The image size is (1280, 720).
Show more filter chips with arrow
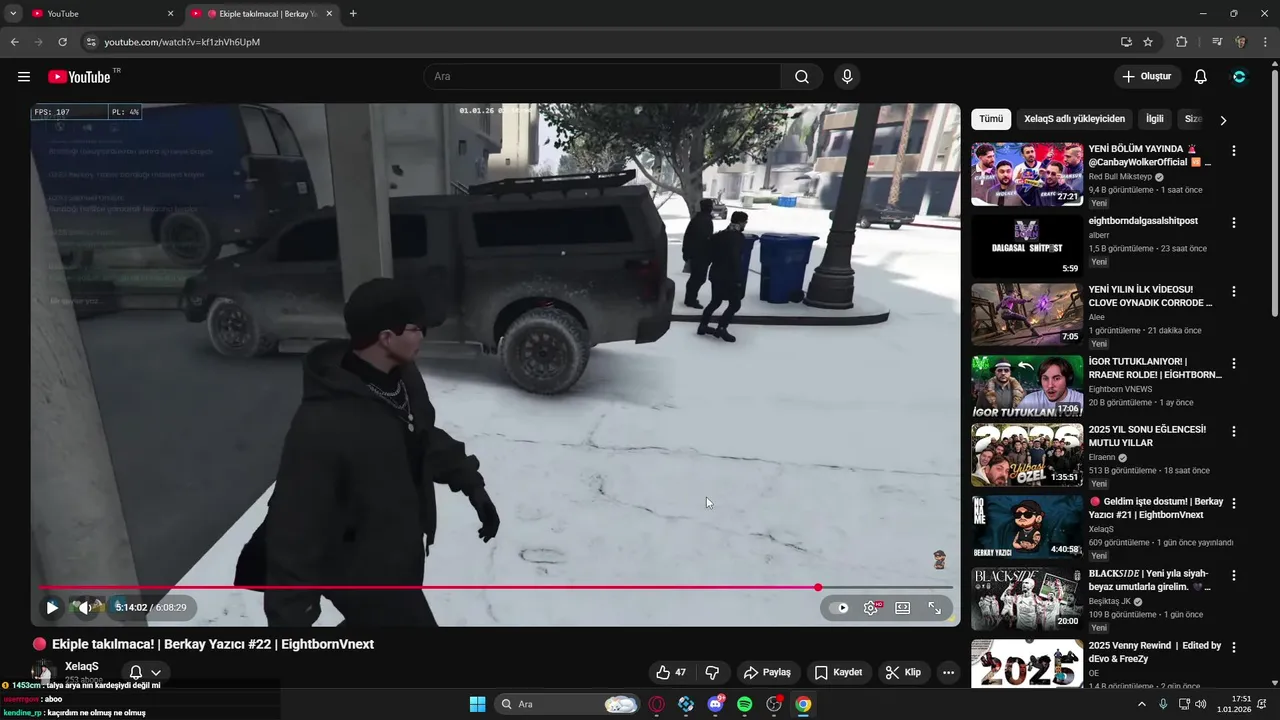coord(1222,120)
